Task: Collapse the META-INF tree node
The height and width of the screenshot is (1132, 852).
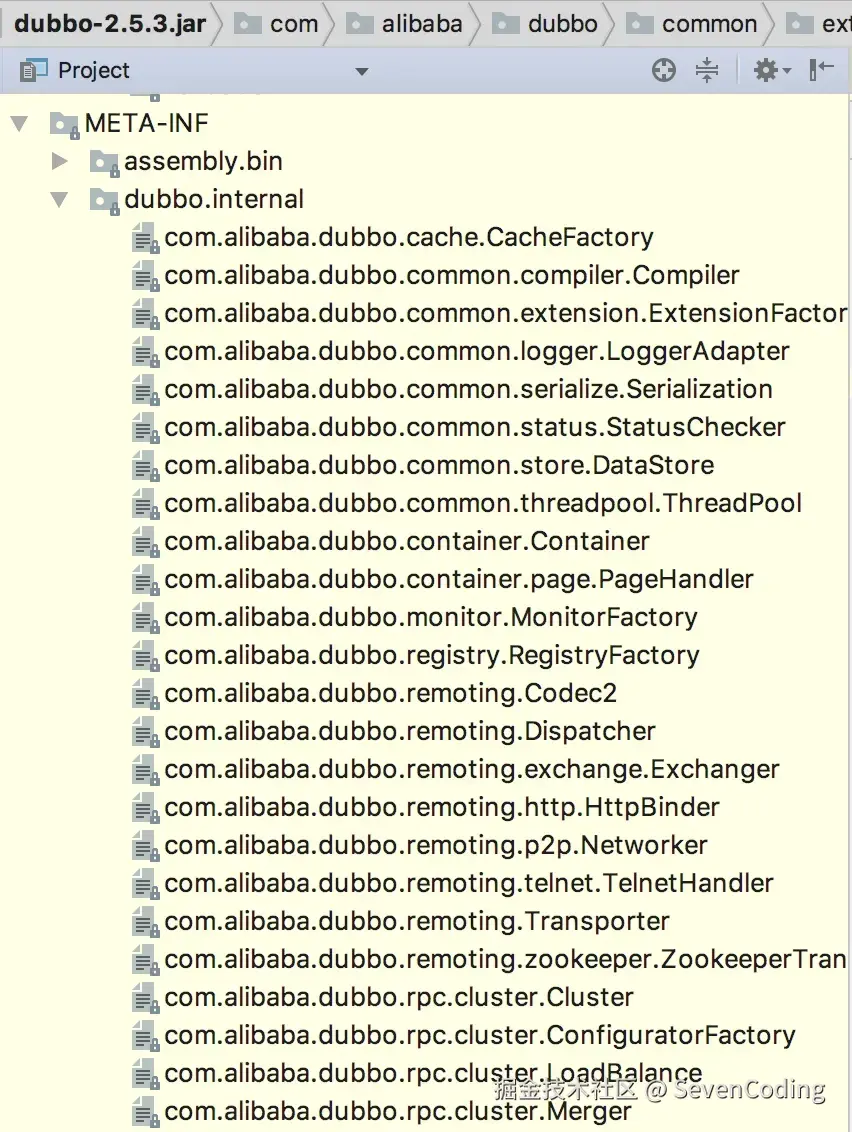Action: pyautogui.click(x=19, y=124)
